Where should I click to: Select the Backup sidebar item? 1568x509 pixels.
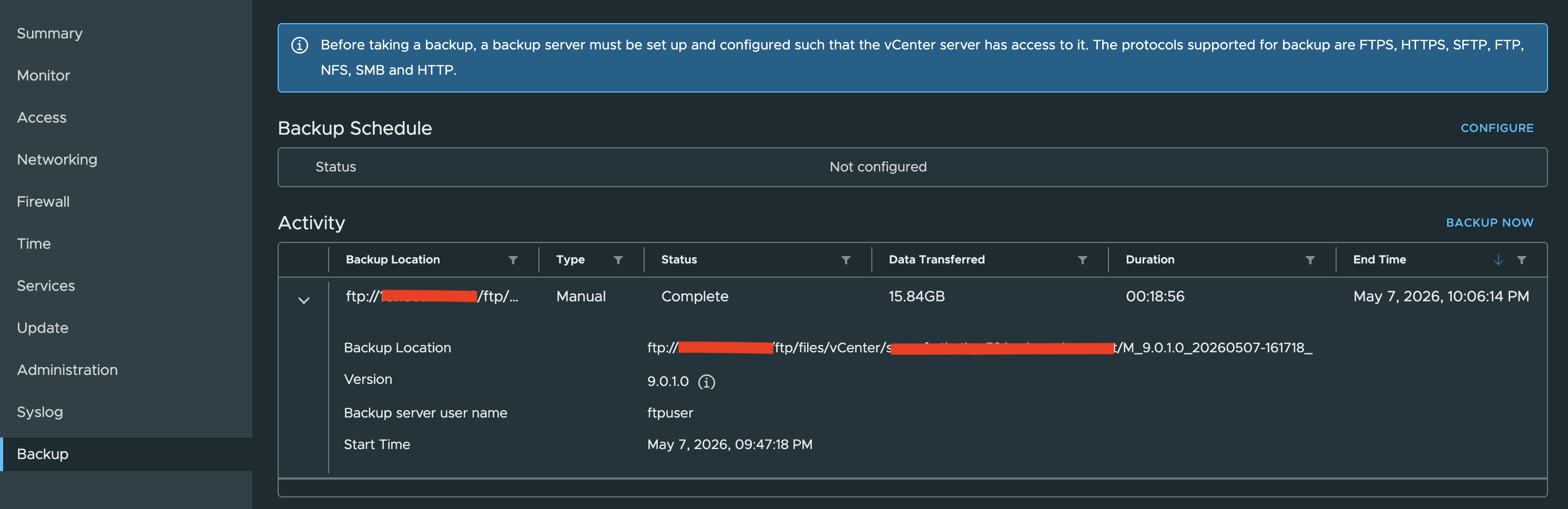[x=126, y=454]
